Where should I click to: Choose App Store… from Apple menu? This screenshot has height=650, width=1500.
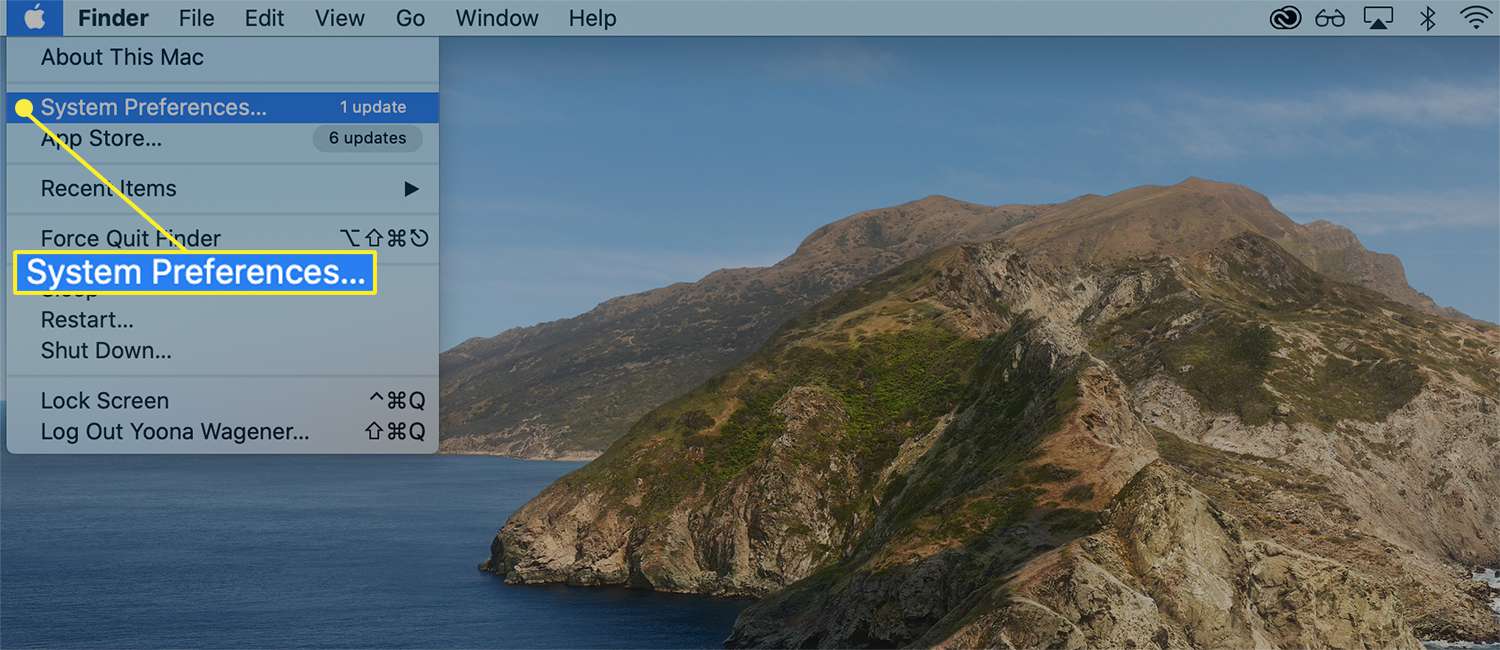pos(222,138)
